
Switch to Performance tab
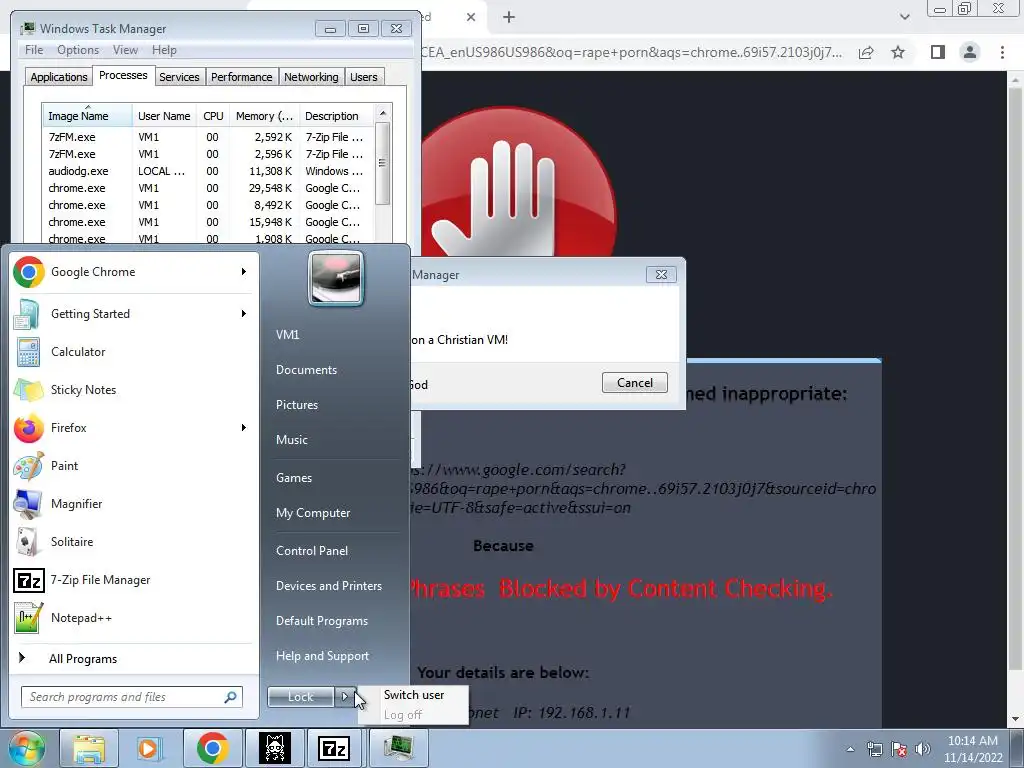point(241,77)
